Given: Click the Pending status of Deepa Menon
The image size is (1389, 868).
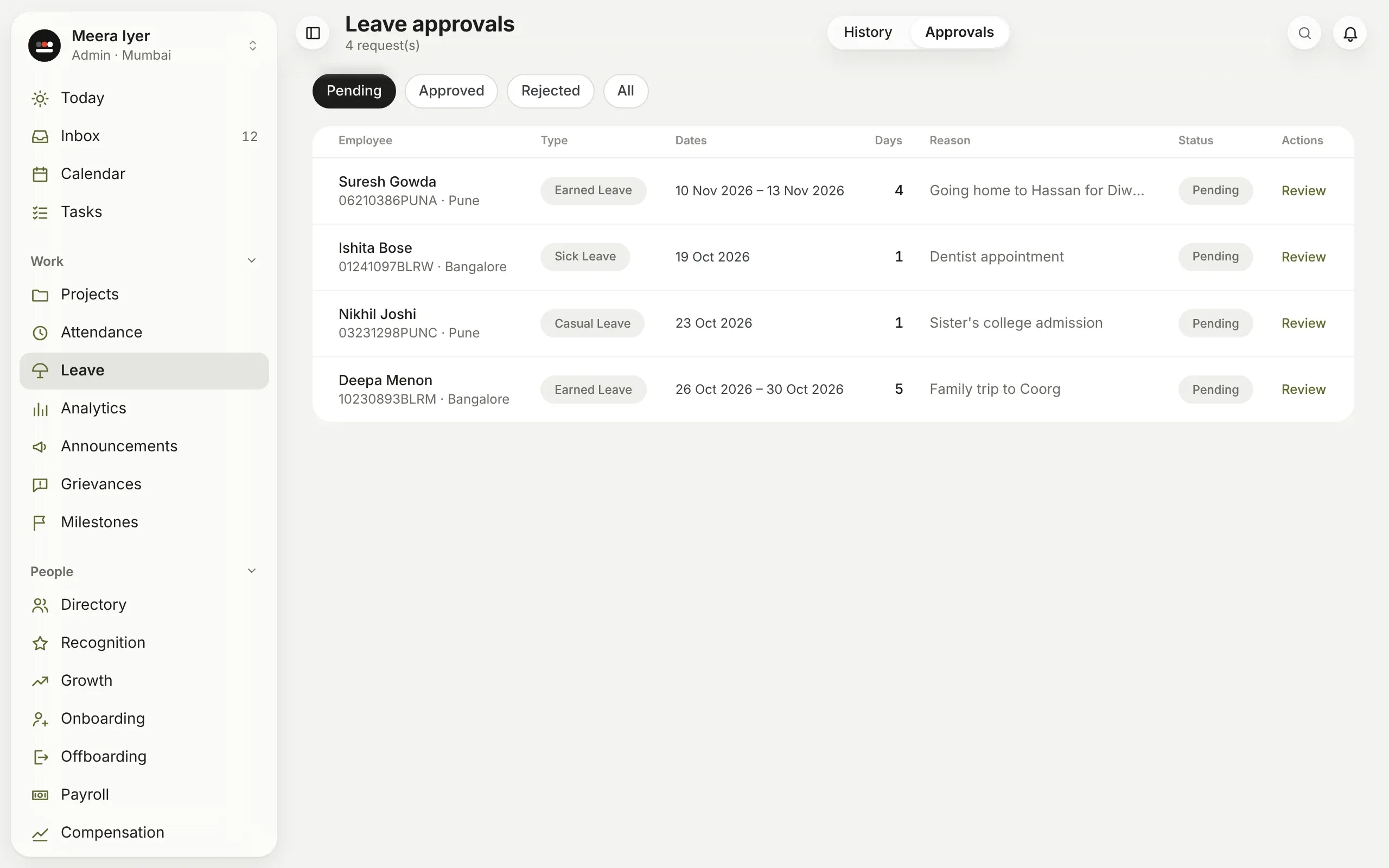Looking at the screenshot, I should 1215,390.
